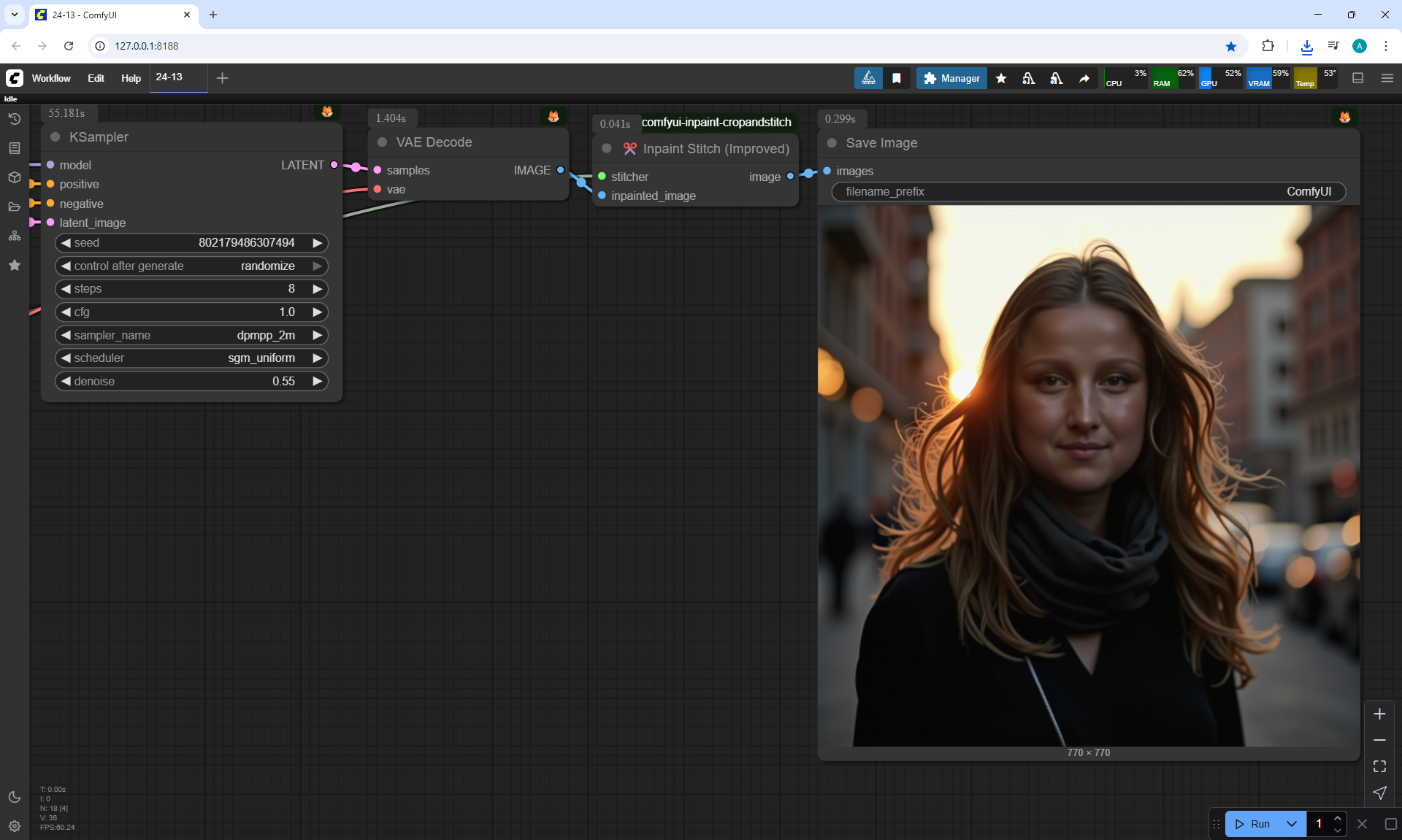Open the node library book icon
Image resolution: width=1402 pixels, height=840 pixels.
pos(15,148)
